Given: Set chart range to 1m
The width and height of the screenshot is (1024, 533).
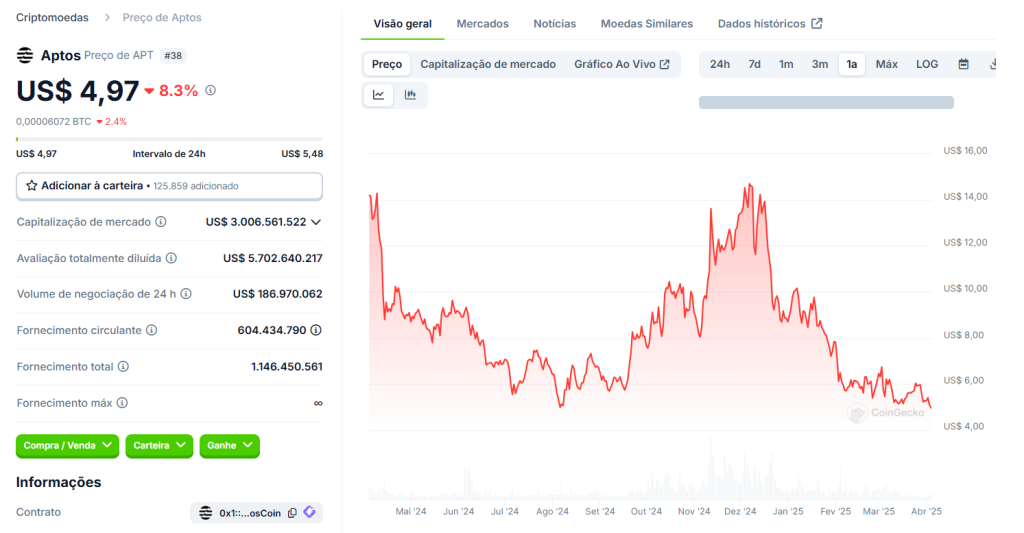Looking at the screenshot, I should [786, 64].
